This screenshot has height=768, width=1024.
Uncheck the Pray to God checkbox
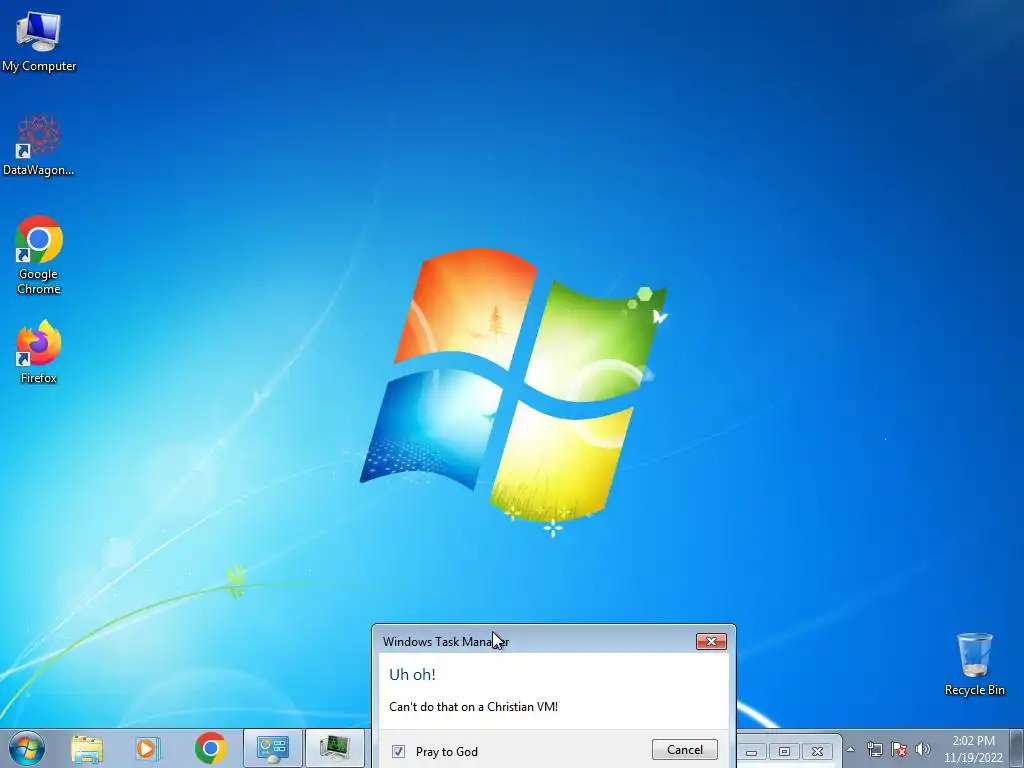pos(398,752)
